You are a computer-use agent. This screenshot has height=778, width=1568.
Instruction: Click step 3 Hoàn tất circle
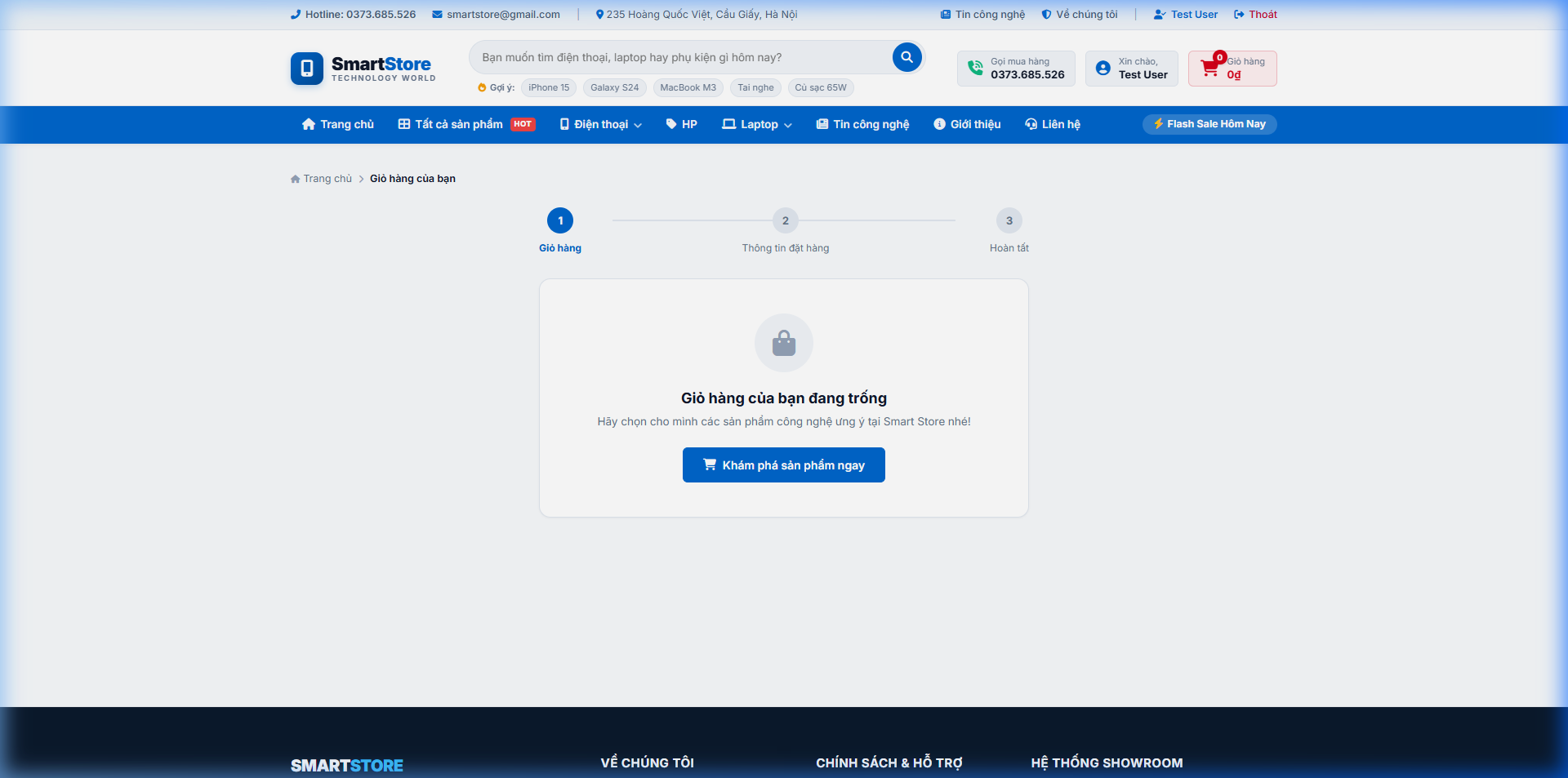click(x=1009, y=220)
